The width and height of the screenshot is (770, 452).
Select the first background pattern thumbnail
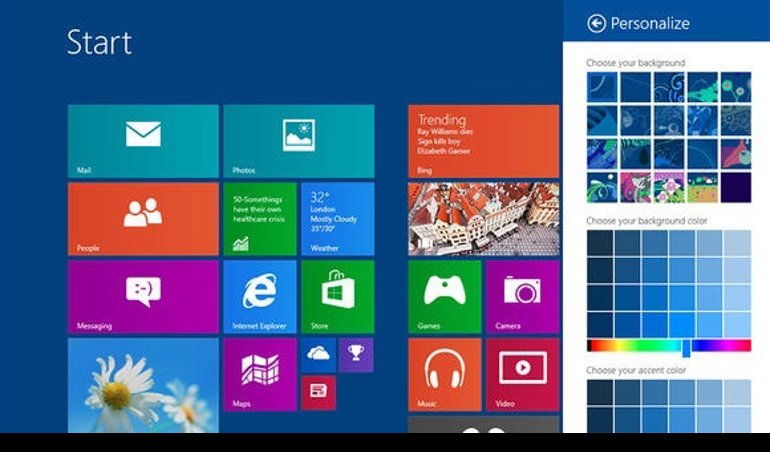pyautogui.click(x=602, y=87)
